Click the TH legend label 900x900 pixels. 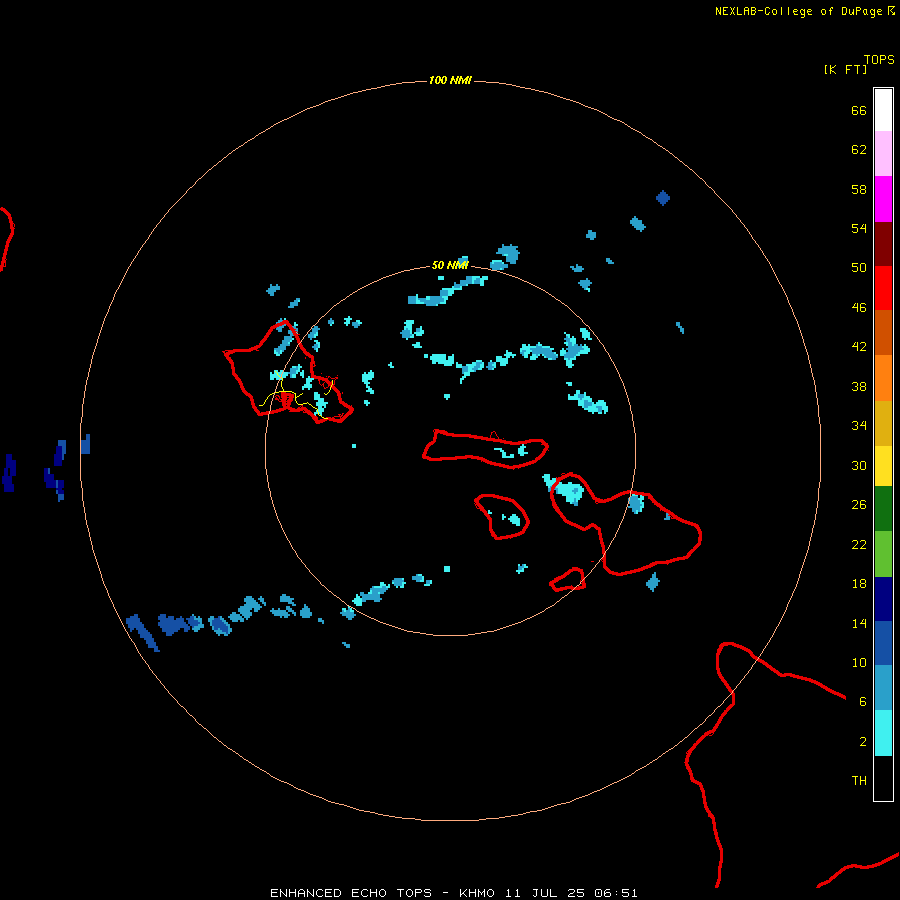click(859, 781)
